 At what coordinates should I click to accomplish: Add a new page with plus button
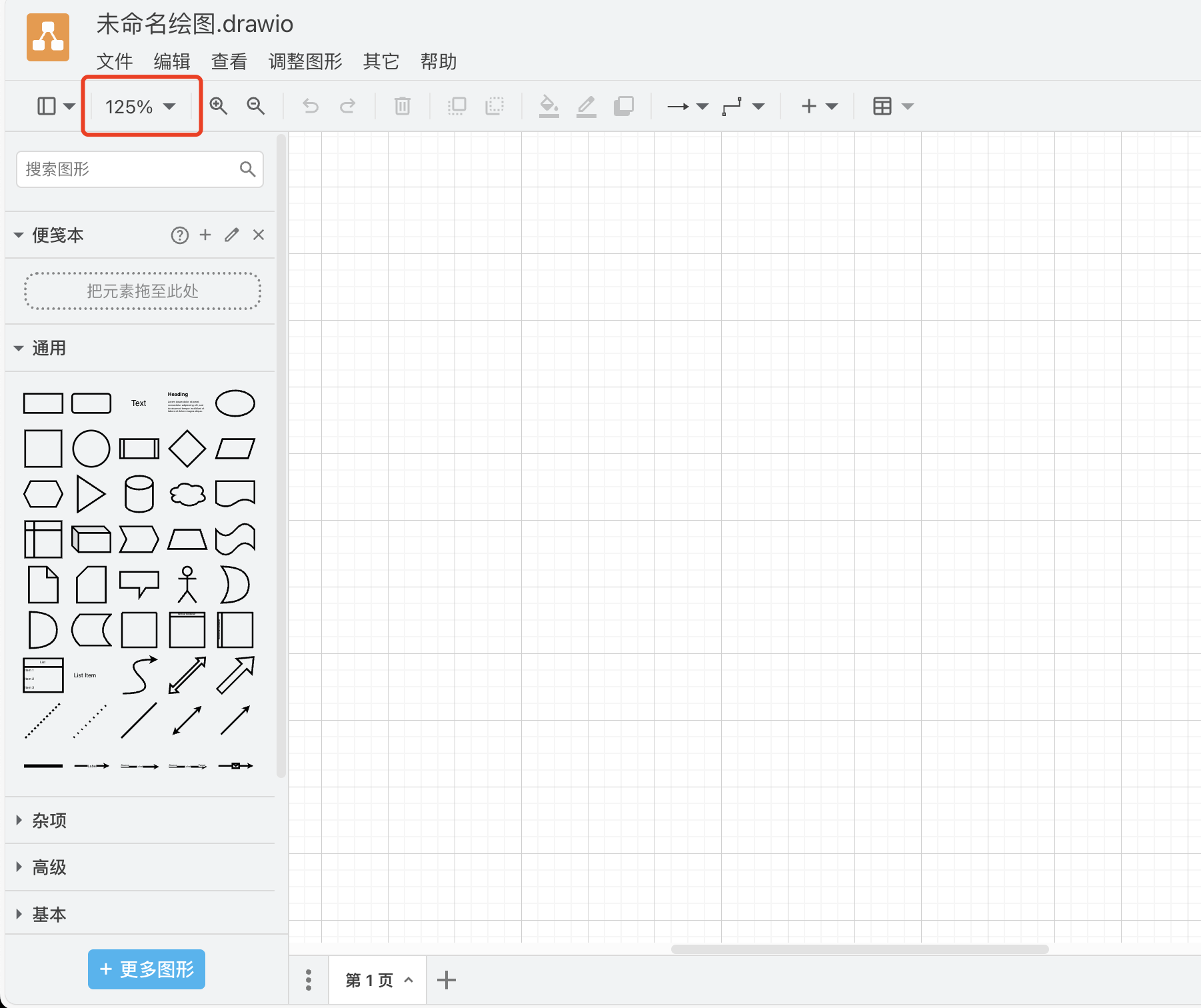(x=446, y=980)
